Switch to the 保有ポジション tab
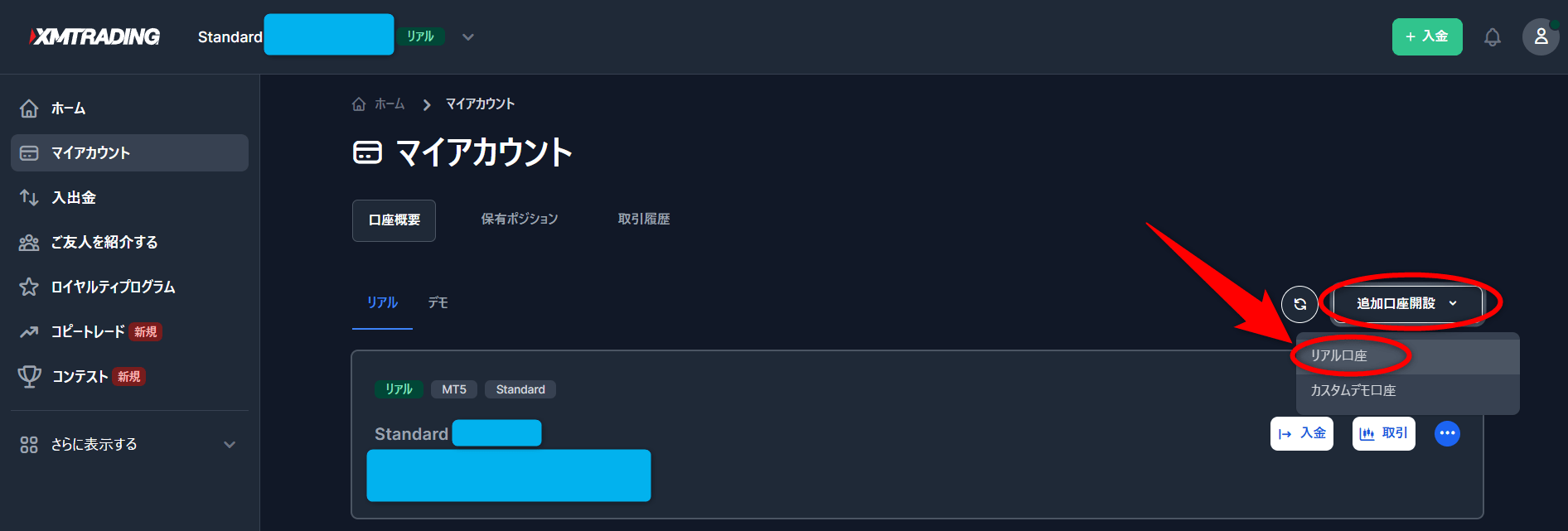1568x531 pixels. (x=520, y=220)
